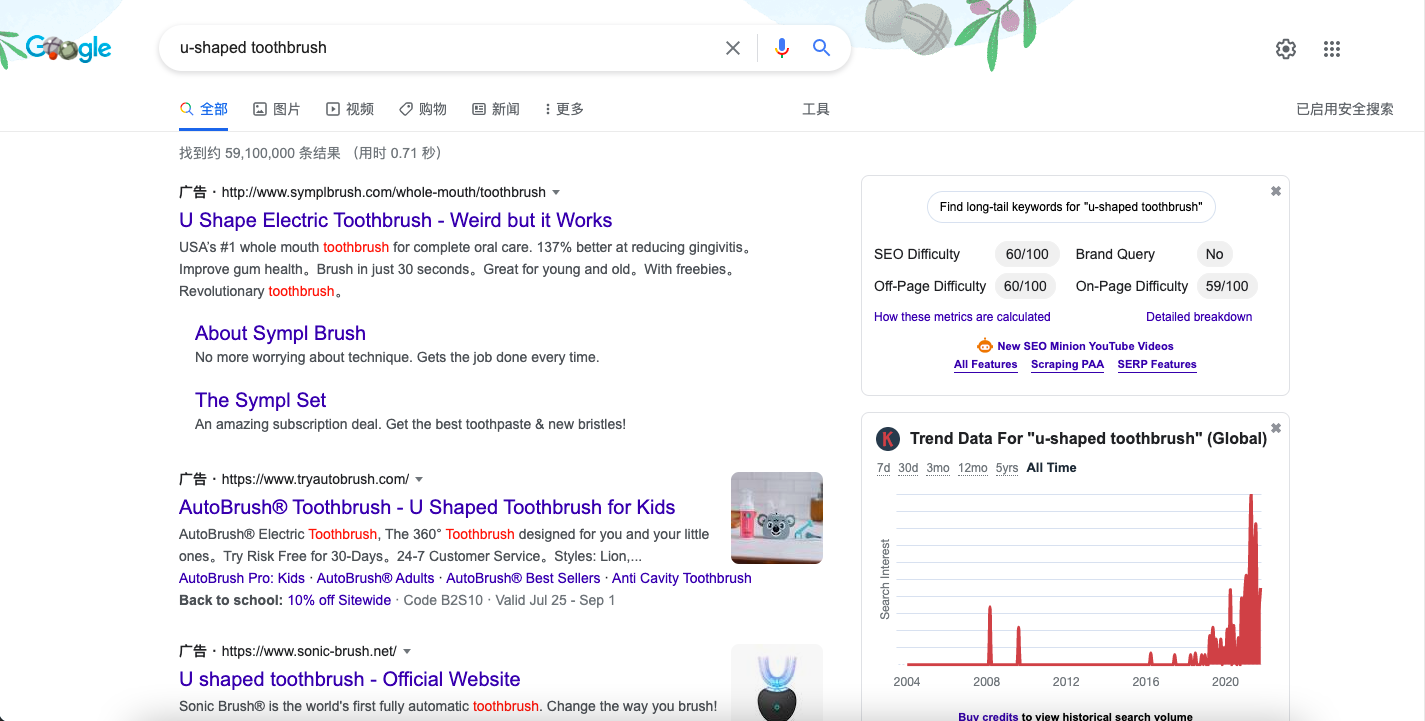The width and height of the screenshot is (1425, 721).
Task: Open the Scraping PAA link
Action: tap(1068, 364)
